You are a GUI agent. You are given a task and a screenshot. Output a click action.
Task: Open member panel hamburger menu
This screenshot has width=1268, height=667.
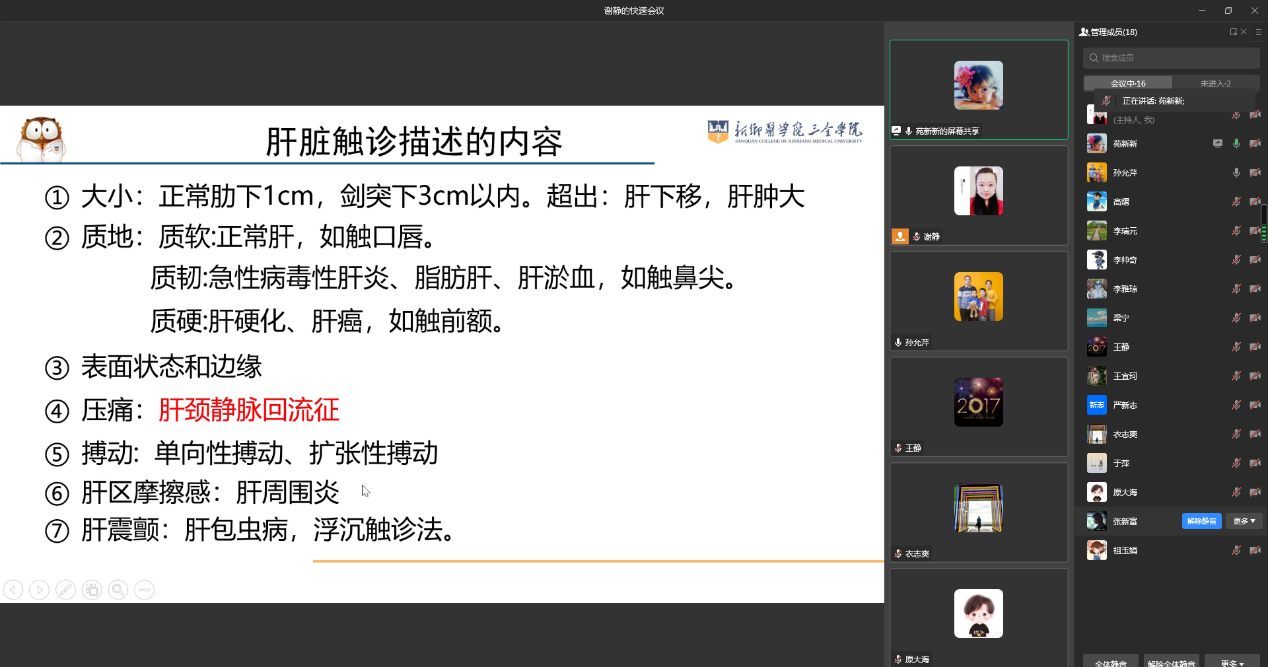tap(1258, 32)
